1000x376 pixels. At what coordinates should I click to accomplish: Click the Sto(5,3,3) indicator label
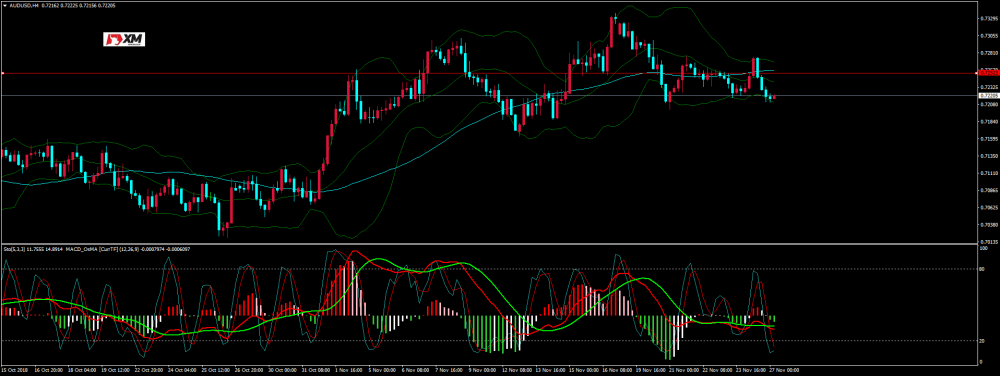point(15,248)
